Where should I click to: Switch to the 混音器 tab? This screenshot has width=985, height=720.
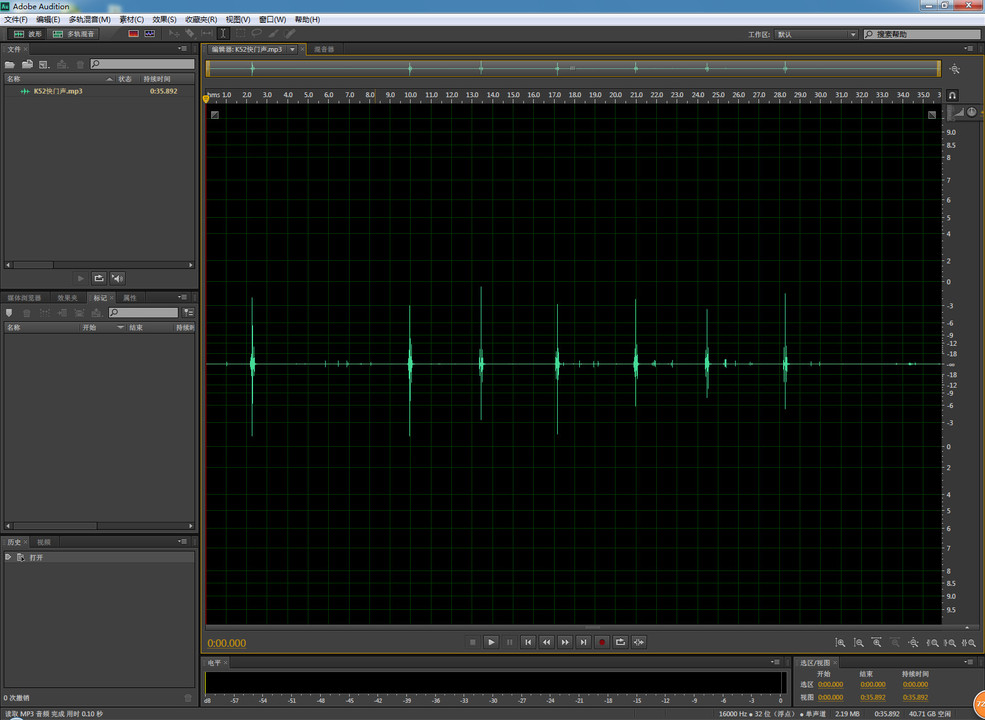pos(324,49)
